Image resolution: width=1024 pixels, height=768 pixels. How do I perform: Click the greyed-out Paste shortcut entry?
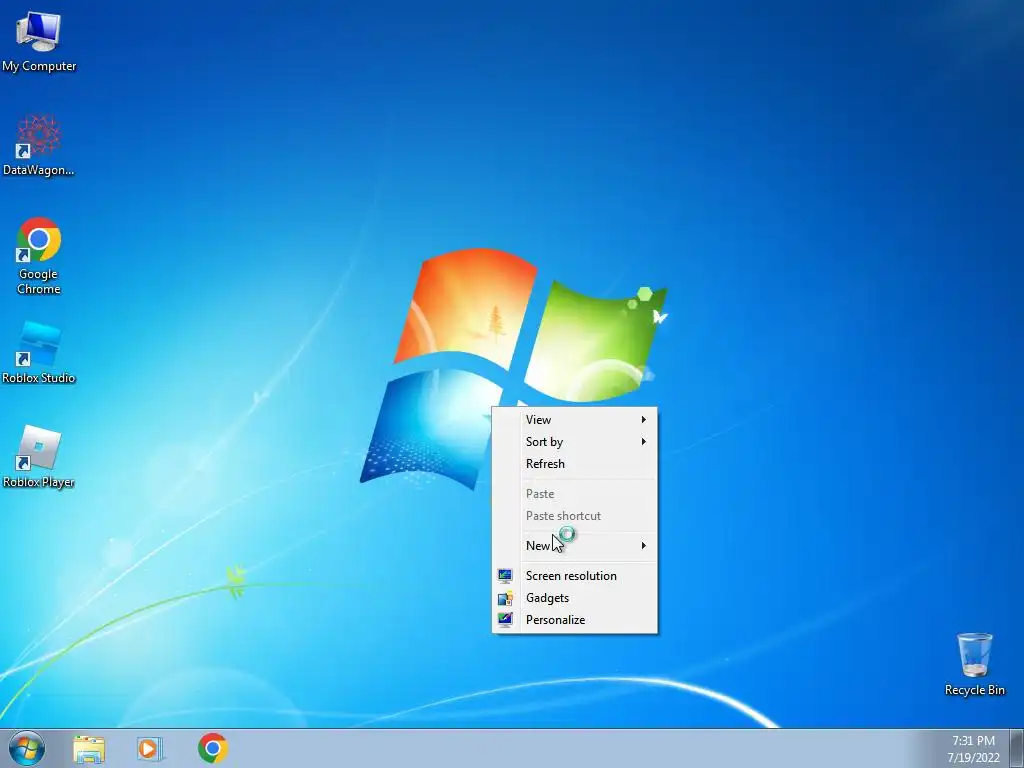point(575,516)
